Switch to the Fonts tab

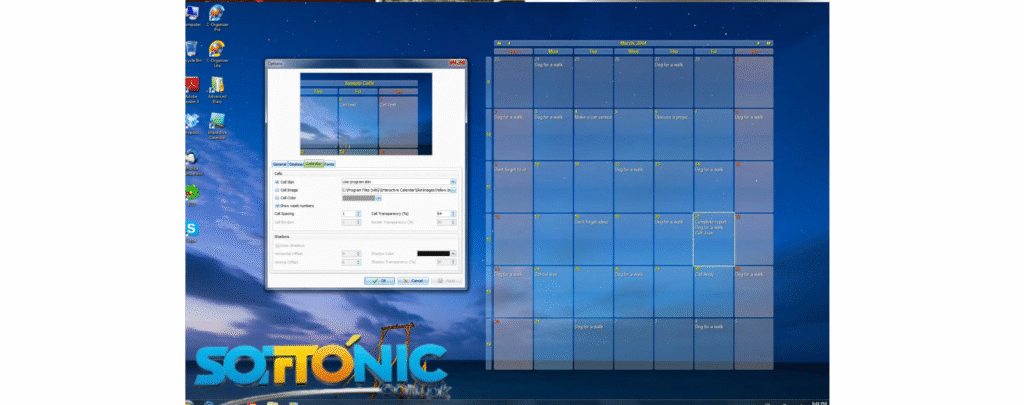[x=329, y=164]
